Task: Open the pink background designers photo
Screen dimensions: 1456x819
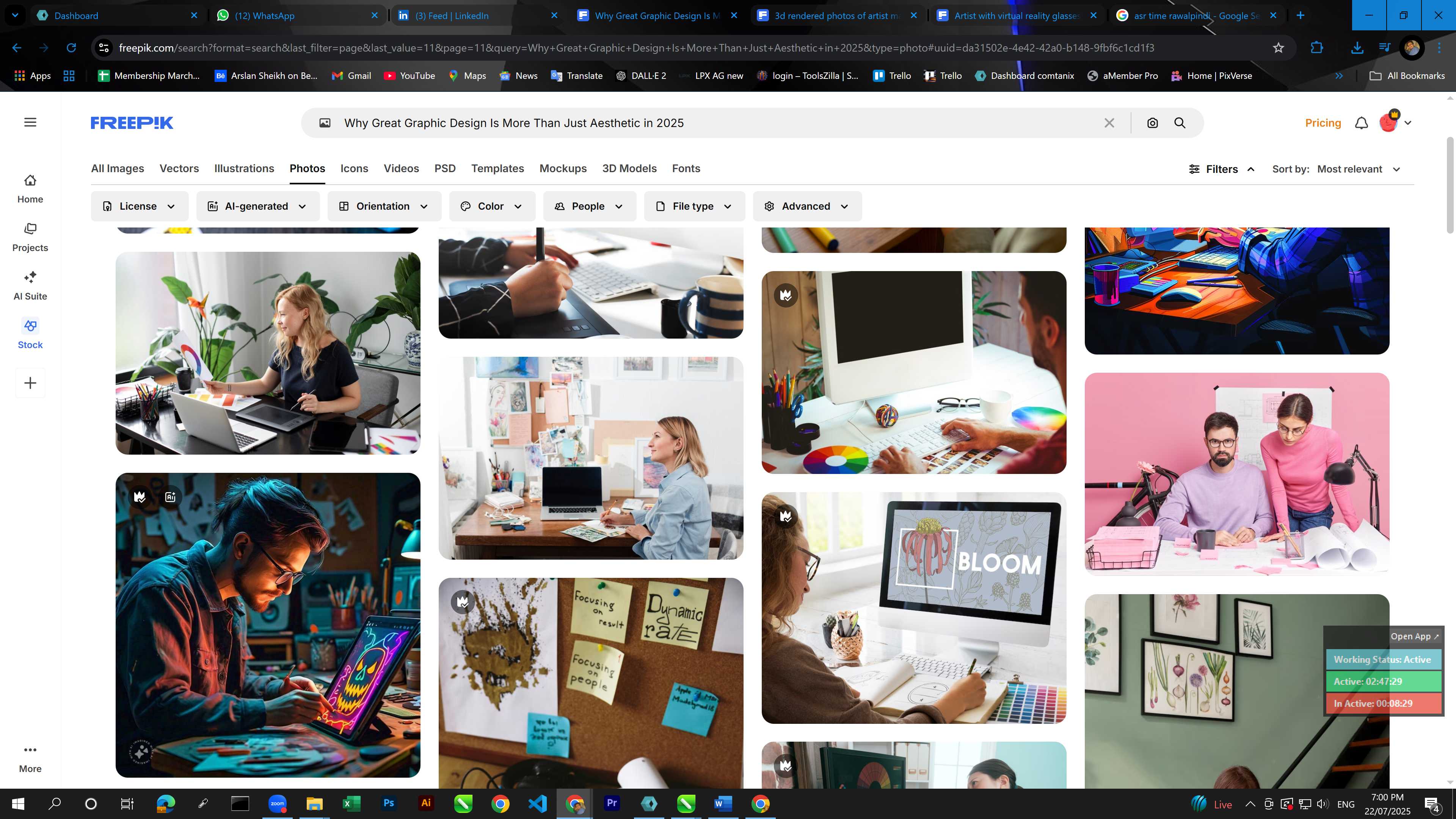Action: click(x=1237, y=474)
